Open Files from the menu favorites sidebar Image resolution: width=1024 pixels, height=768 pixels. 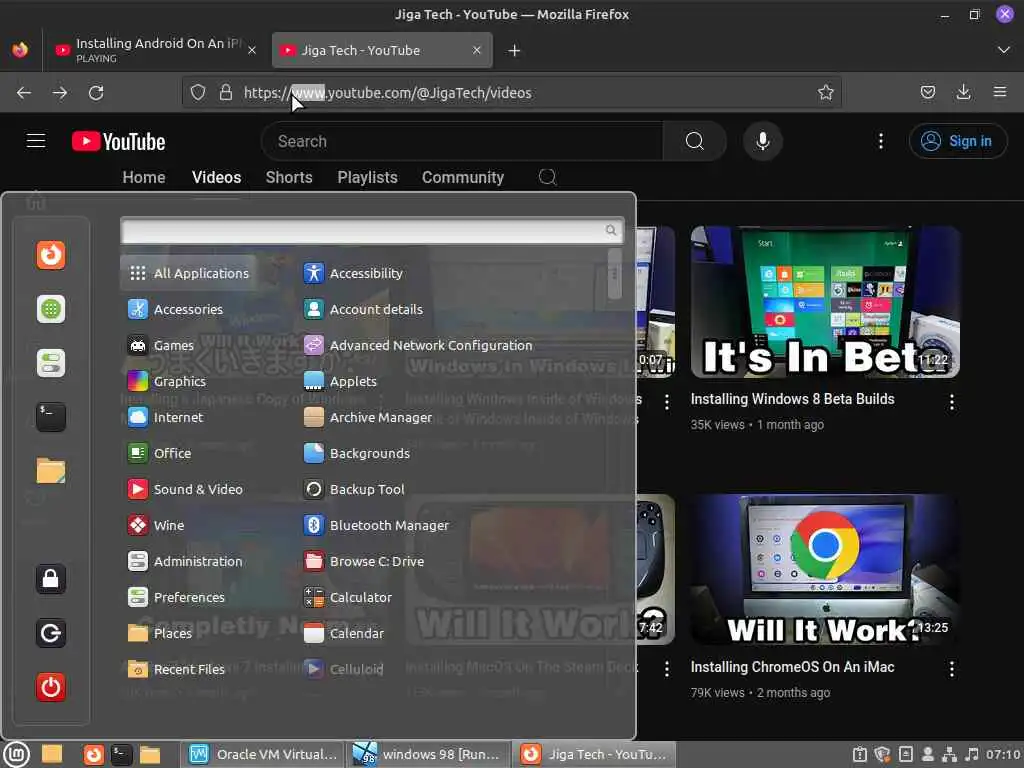click(51, 471)
